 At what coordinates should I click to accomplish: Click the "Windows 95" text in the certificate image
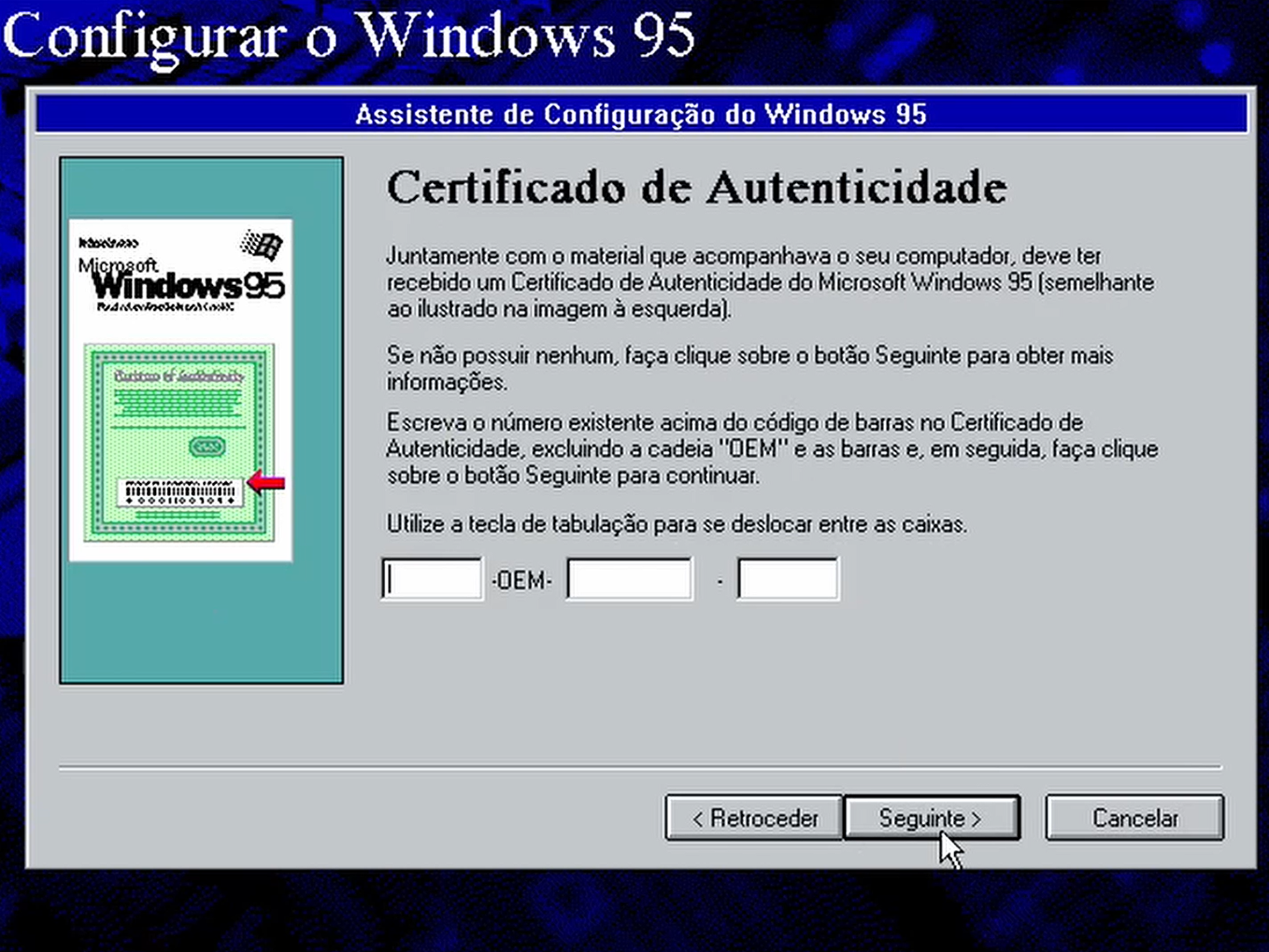pyautogui.click(x=189, y=285)
